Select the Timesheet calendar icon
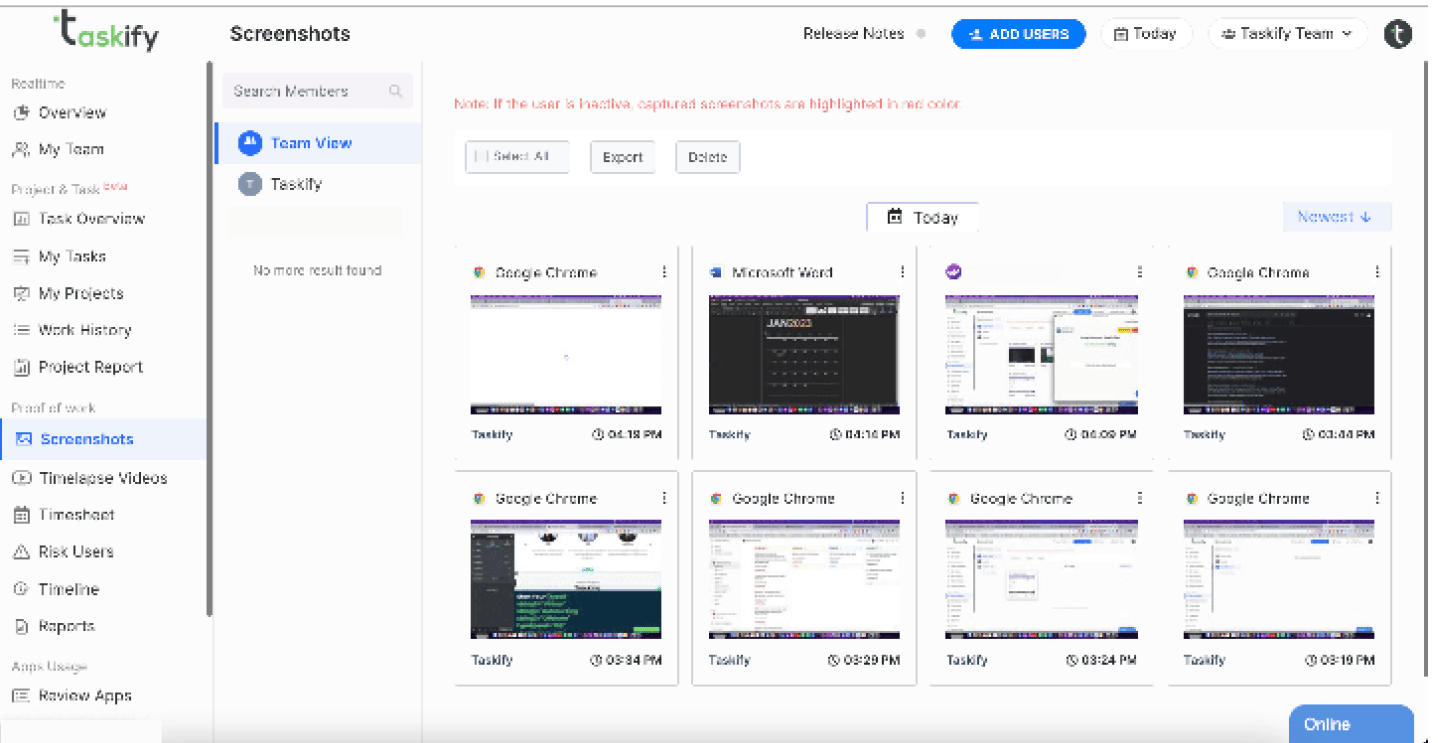This screenshot has width=1438, height=743. click(x=21, y=515)
